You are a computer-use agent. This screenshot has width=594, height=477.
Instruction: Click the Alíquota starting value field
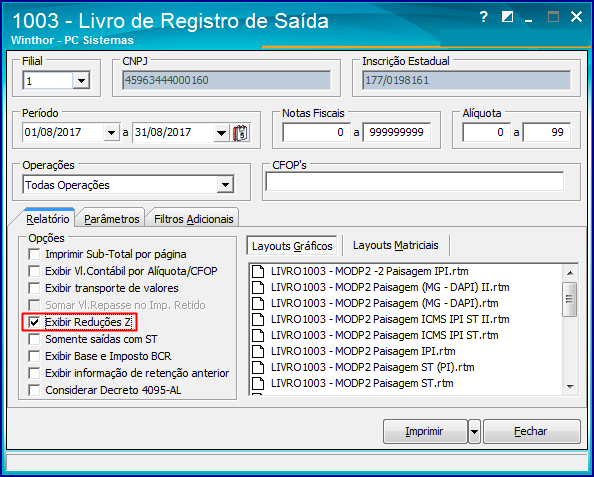(x=486, y=133)
